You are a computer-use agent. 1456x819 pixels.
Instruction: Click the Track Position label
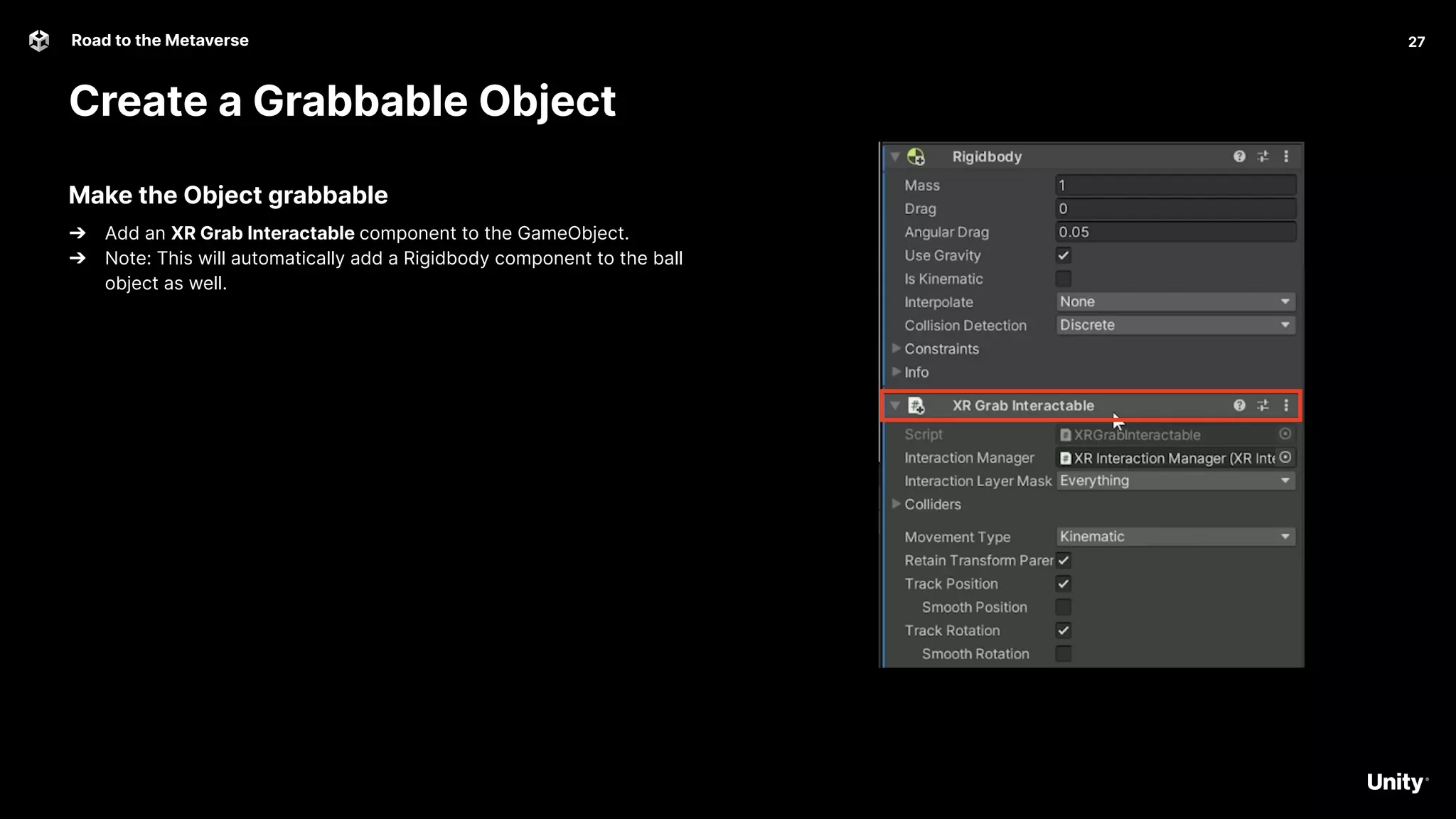pos(951,584)
